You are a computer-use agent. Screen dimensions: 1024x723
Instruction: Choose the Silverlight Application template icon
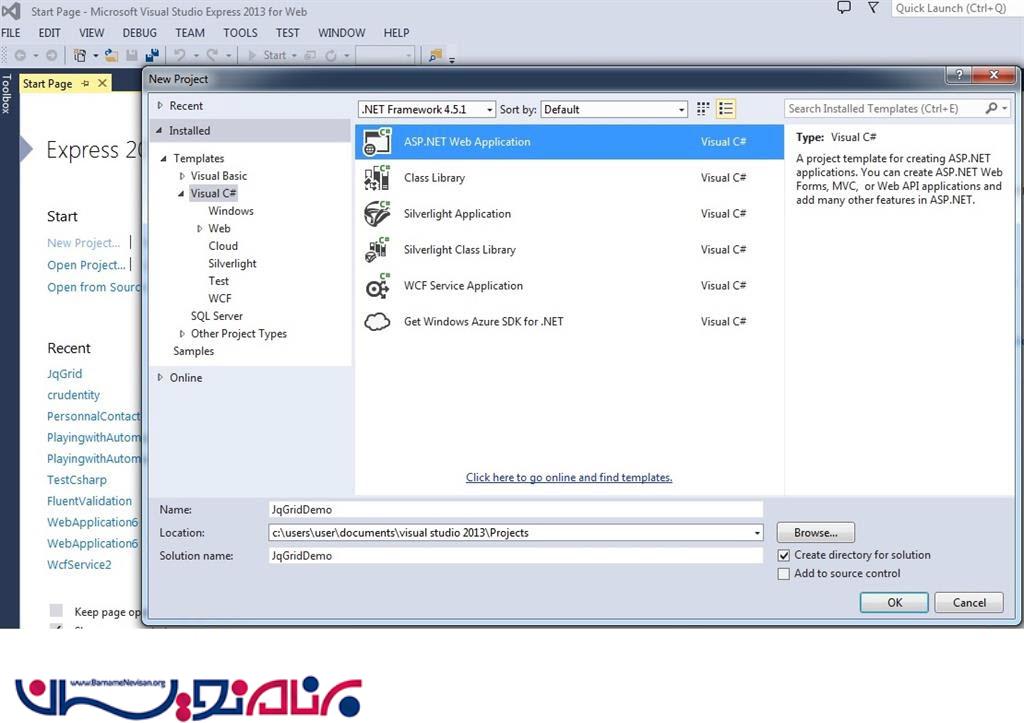pyautogui.click(x=377, y=214)
